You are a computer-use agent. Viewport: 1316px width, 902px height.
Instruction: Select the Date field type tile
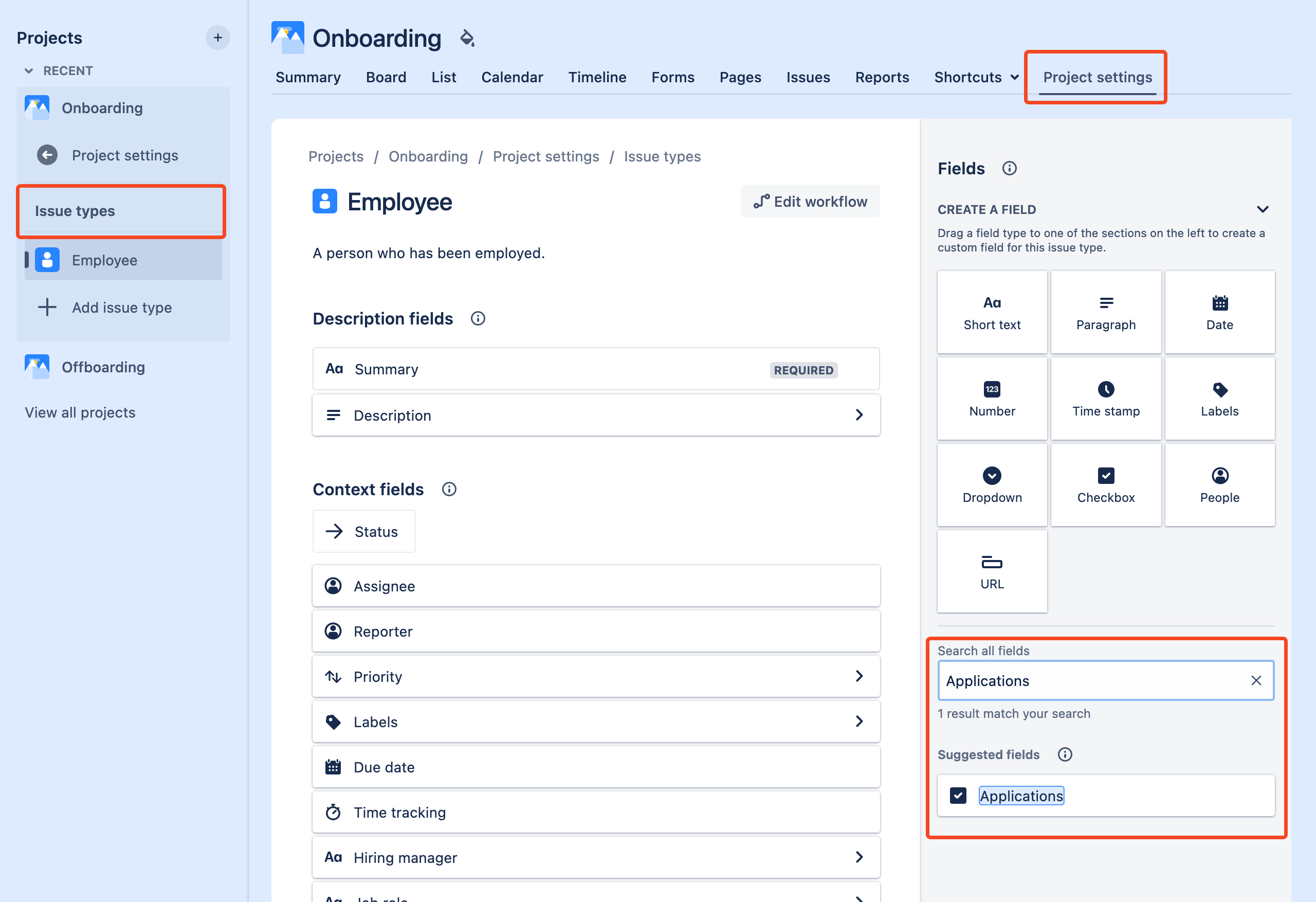click(1220, 312)
